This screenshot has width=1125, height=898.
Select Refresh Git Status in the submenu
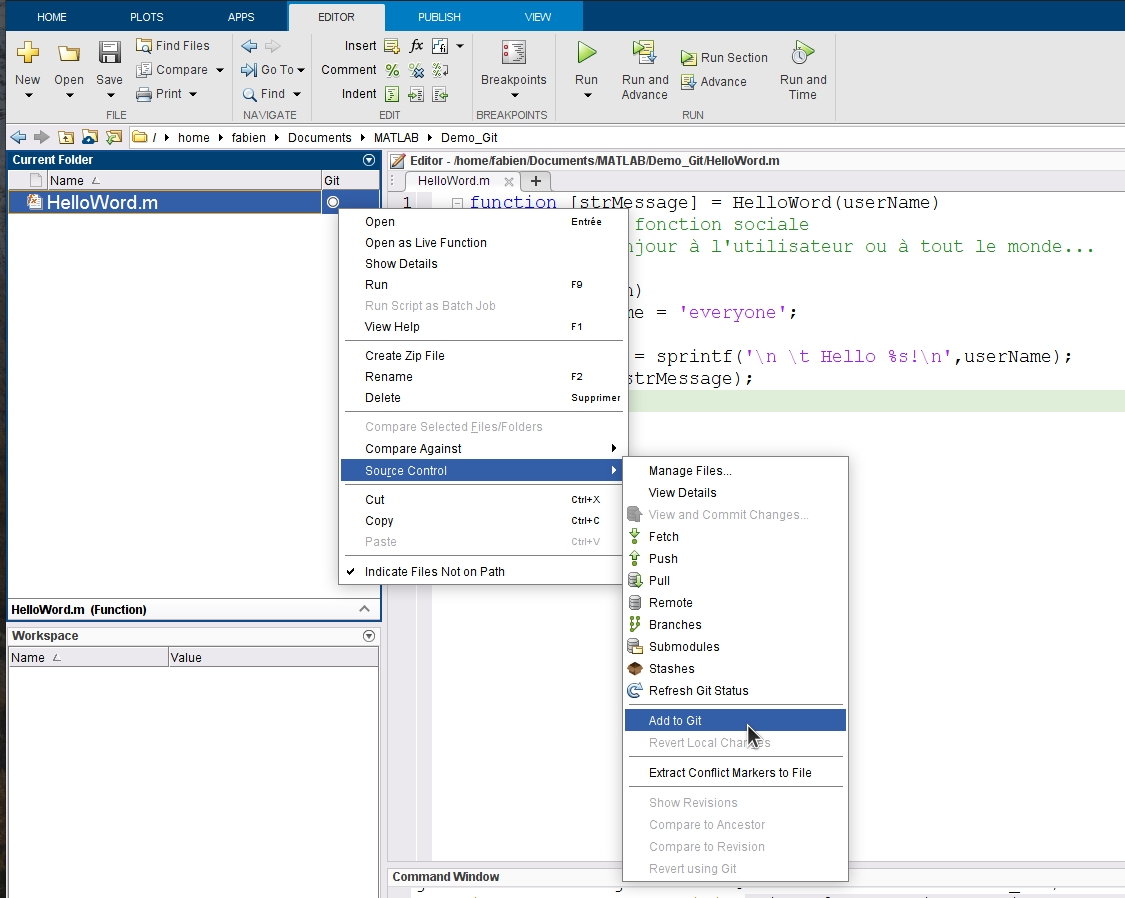[697, 691]
